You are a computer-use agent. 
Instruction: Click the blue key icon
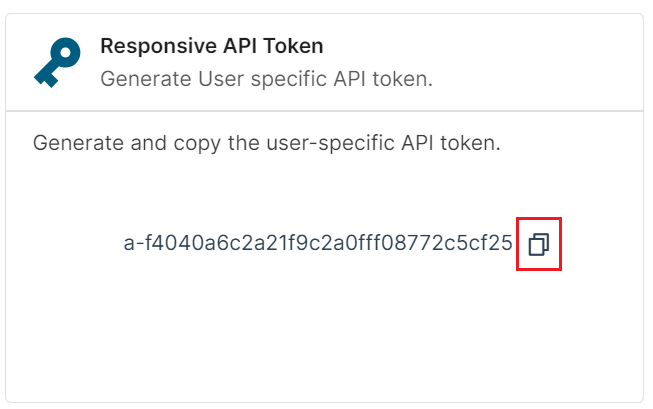(x=57, y=62)
